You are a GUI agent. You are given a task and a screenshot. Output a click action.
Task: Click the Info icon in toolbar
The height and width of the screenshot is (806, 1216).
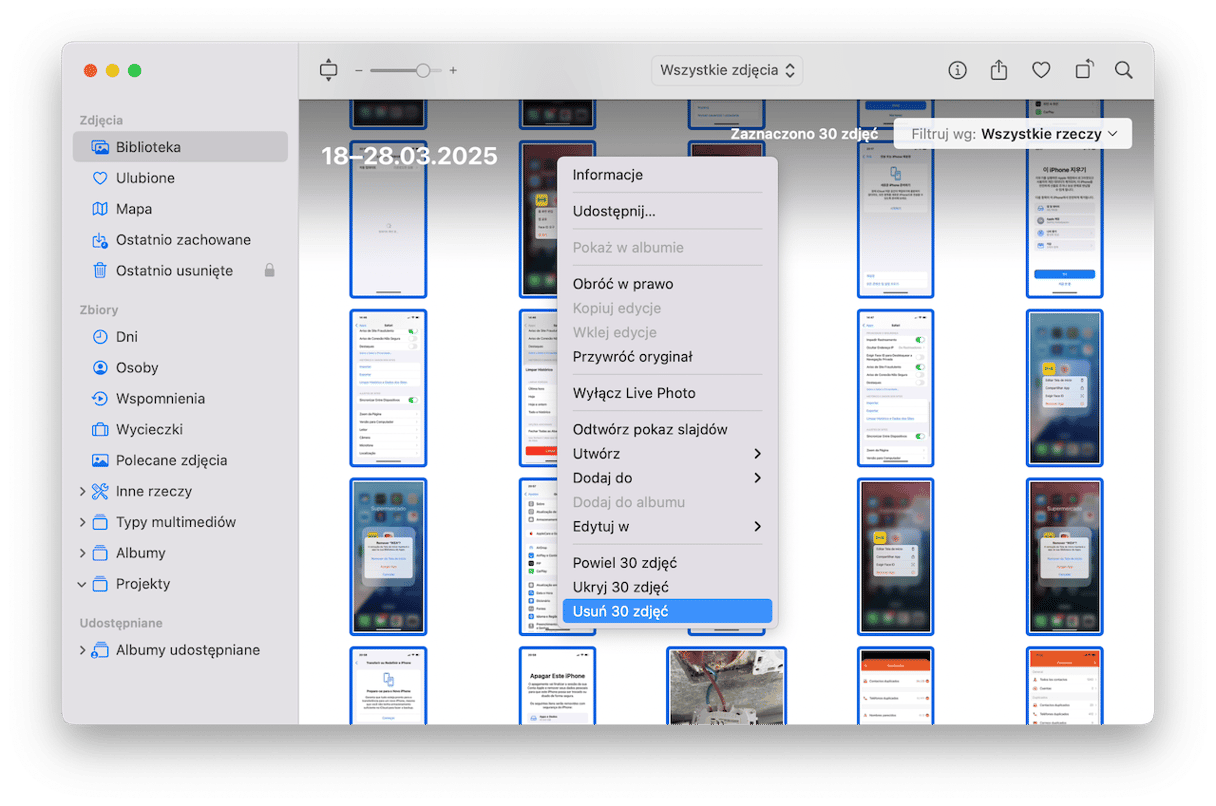(957, 70)
